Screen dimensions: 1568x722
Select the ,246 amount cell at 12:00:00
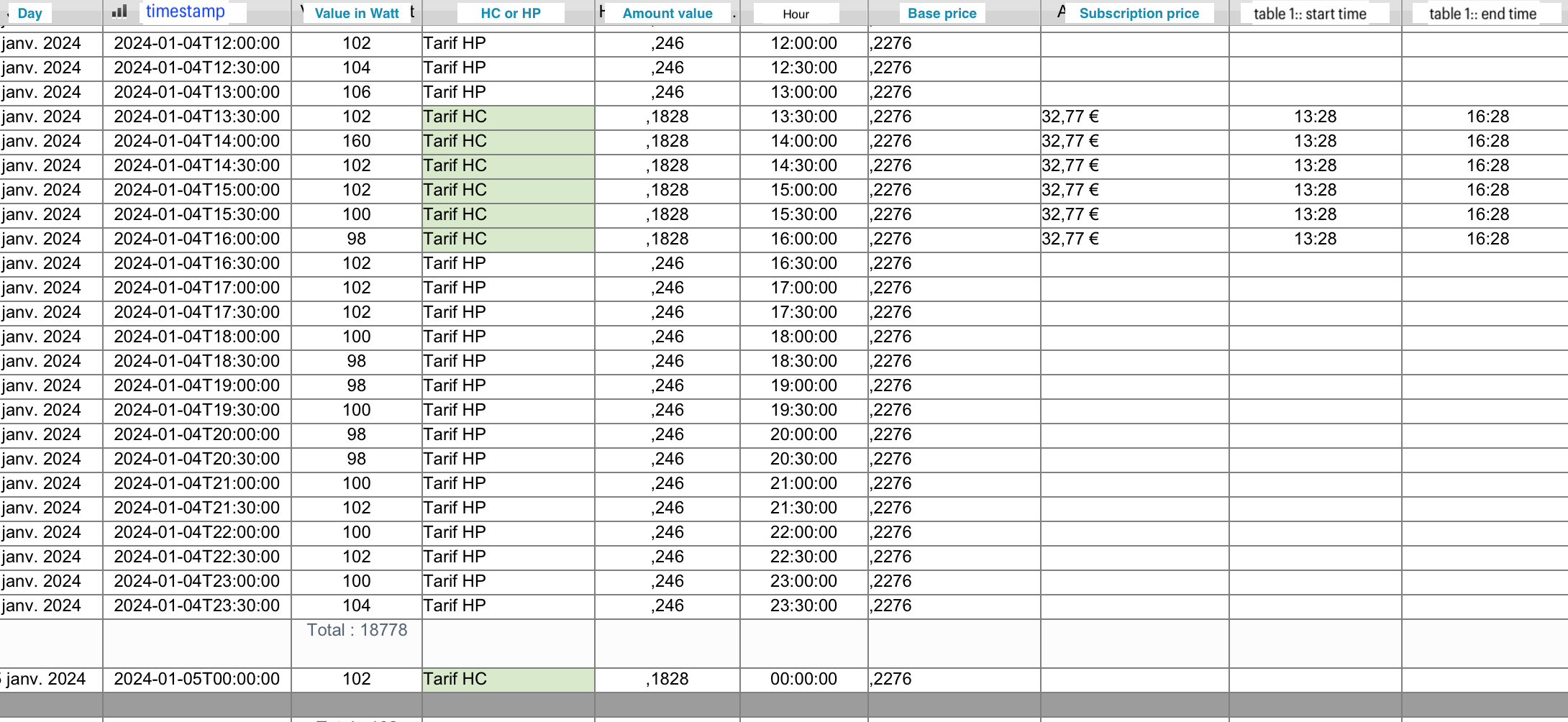[667, 43]
